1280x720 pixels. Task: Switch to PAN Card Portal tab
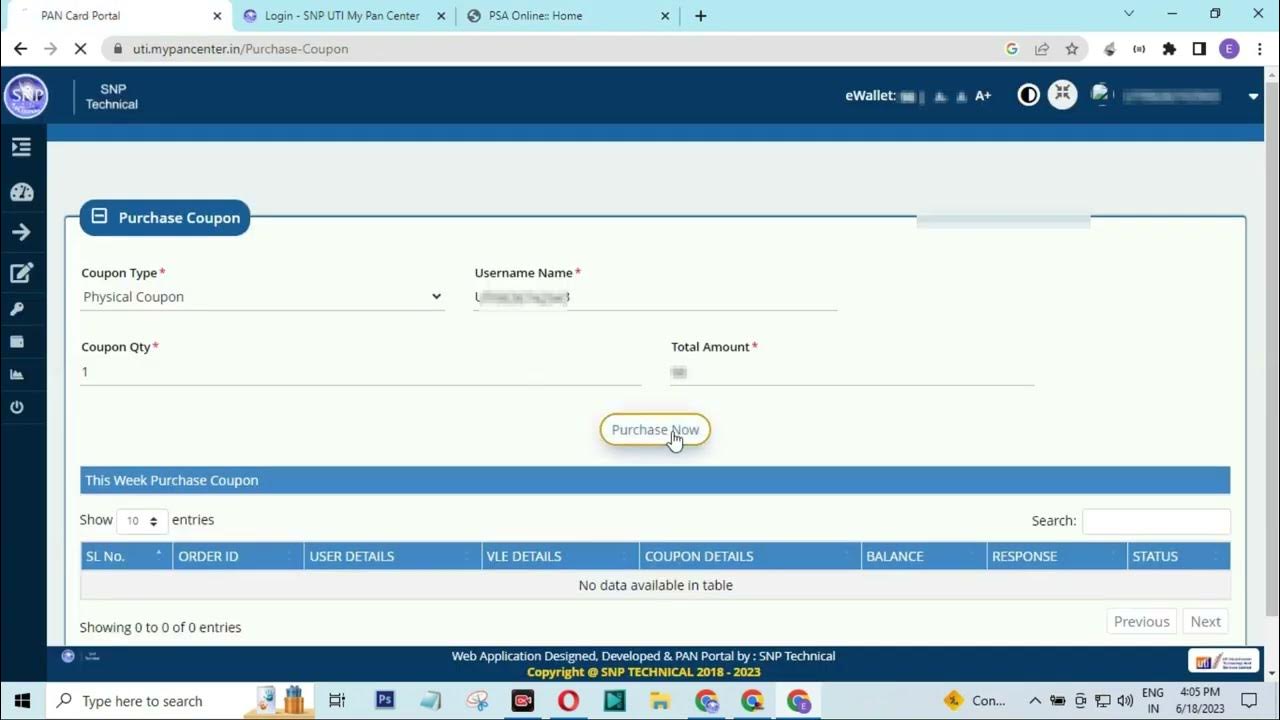pos(117,16)
